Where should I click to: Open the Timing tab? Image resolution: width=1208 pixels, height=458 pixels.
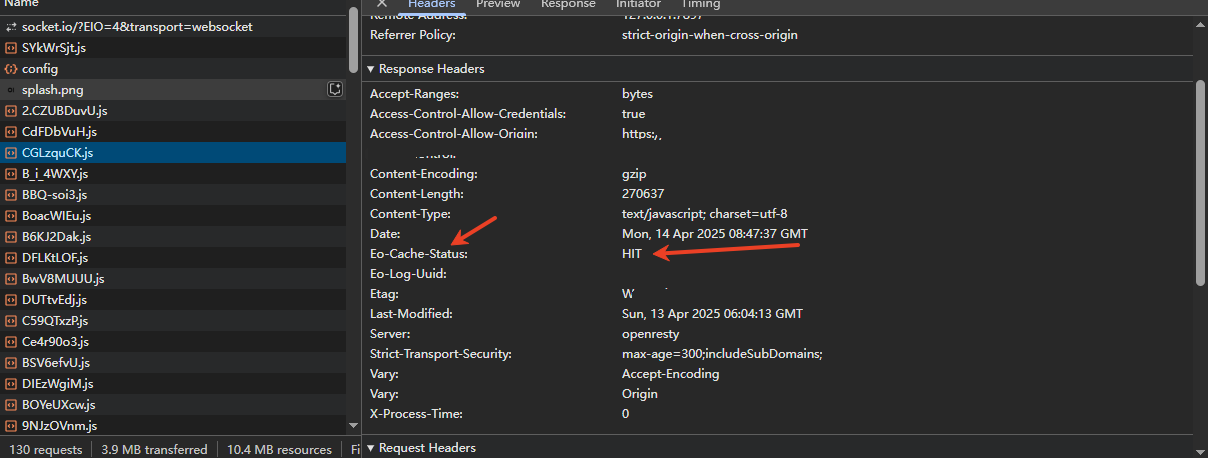700,4
